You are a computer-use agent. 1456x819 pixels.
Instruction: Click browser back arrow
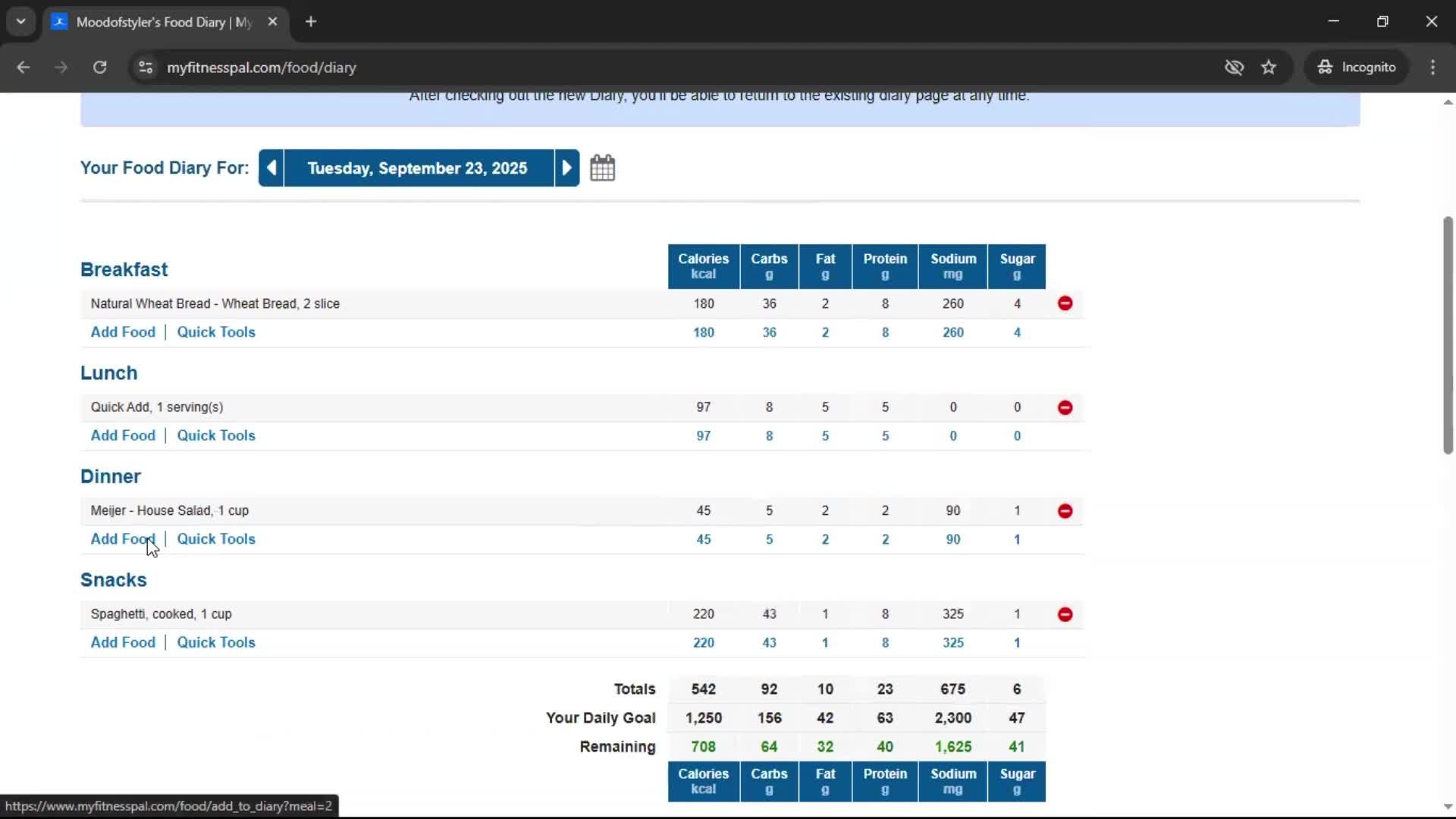[x=23, y=67]
